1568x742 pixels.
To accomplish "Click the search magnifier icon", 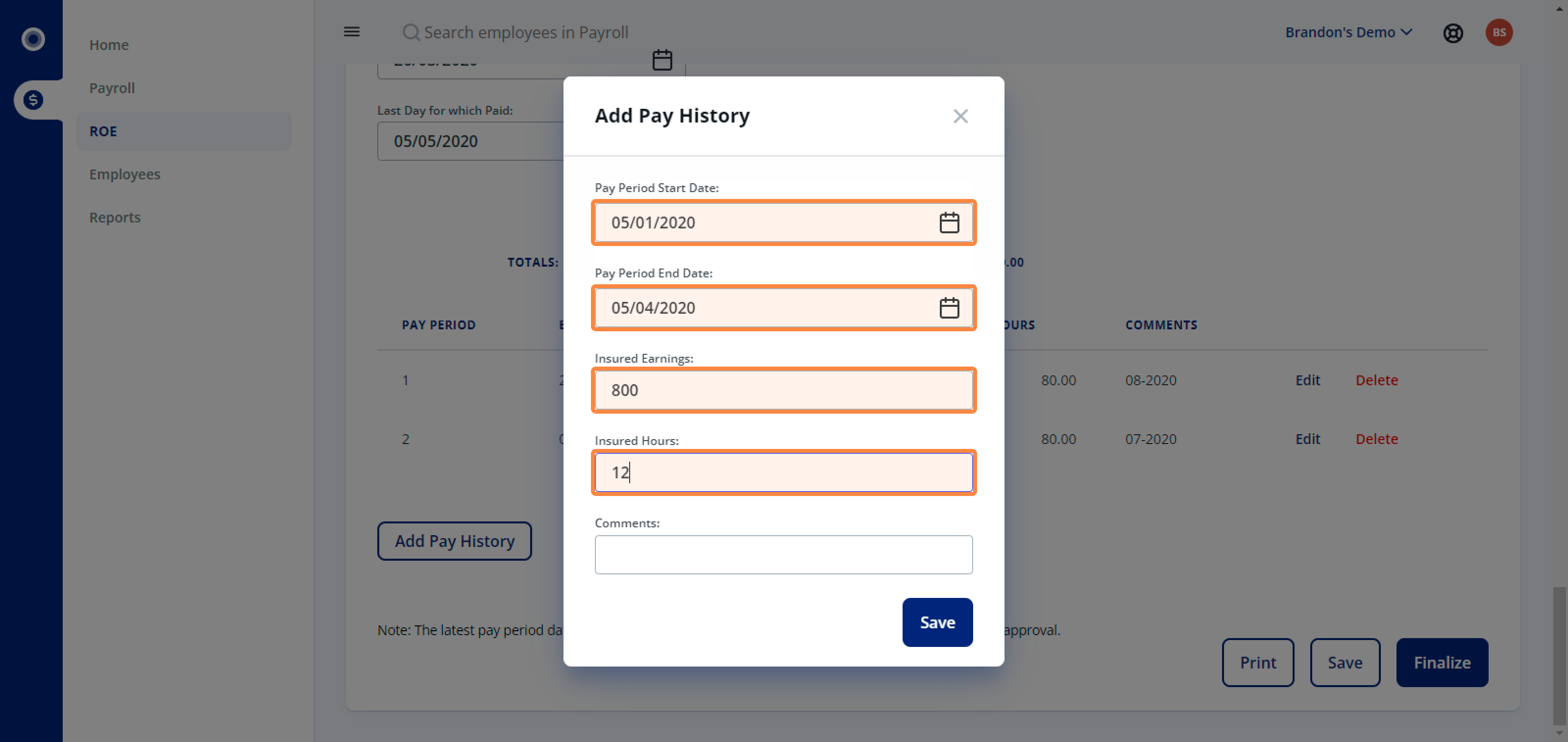I will (x=411, y=32).
